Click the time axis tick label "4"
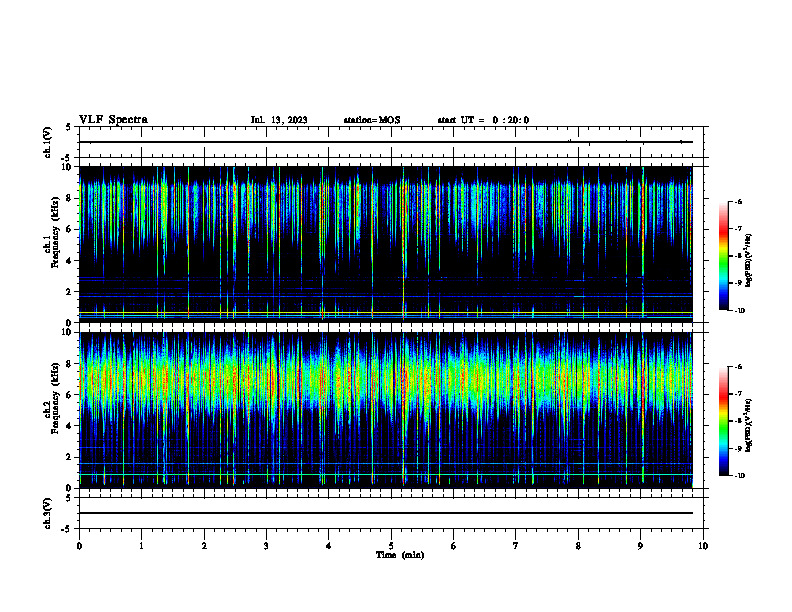792x612 pixels. (x=329, y=546)
